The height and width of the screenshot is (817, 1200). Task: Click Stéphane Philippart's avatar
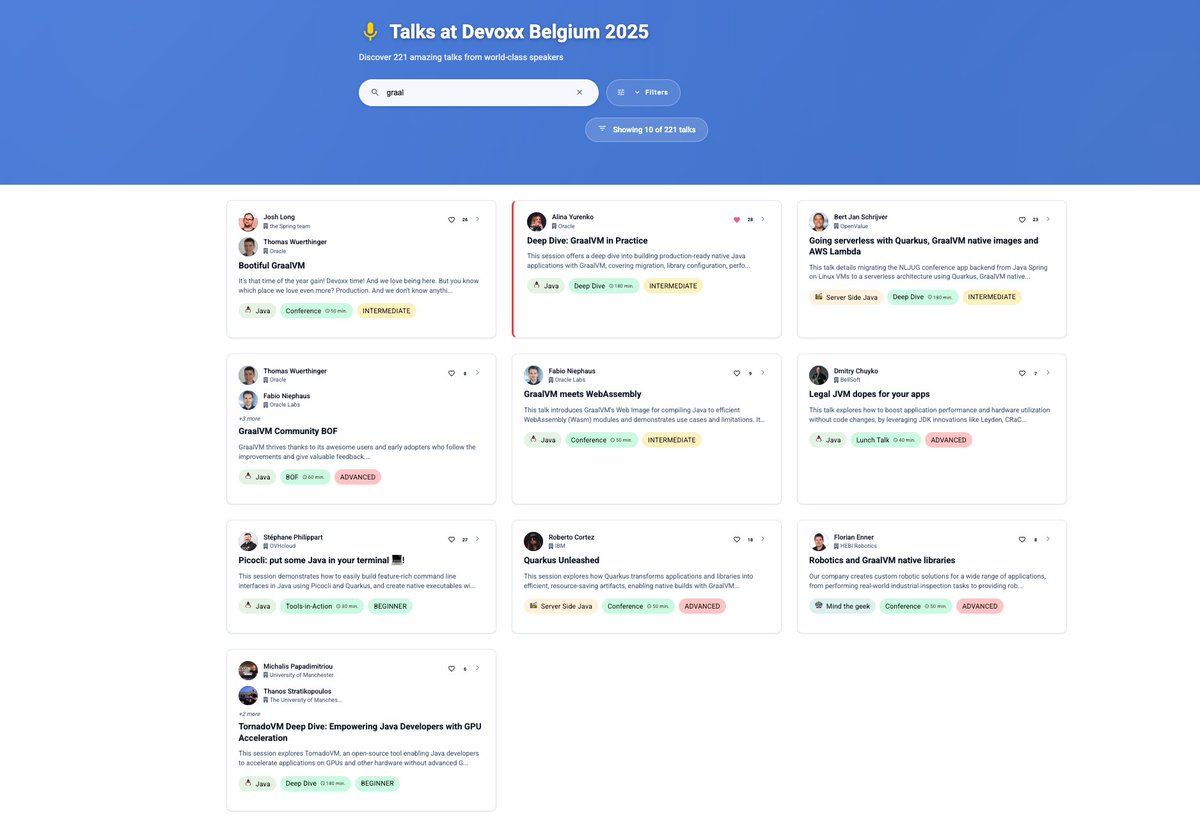pyautogui.click(x=248, y=541)
